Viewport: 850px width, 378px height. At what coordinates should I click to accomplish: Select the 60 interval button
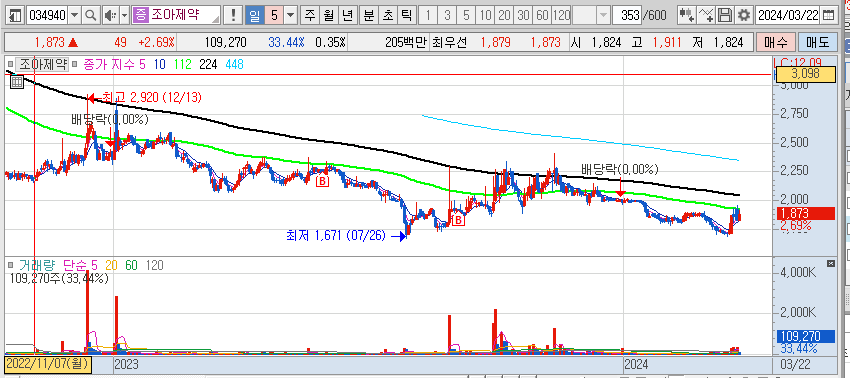pyautogui.click(x=542, y=15)
